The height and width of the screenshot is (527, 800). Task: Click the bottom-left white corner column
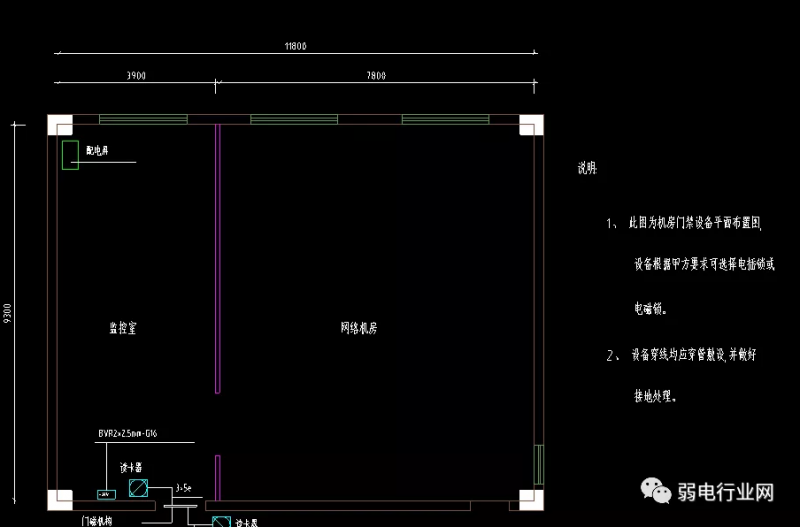[59, 499]
